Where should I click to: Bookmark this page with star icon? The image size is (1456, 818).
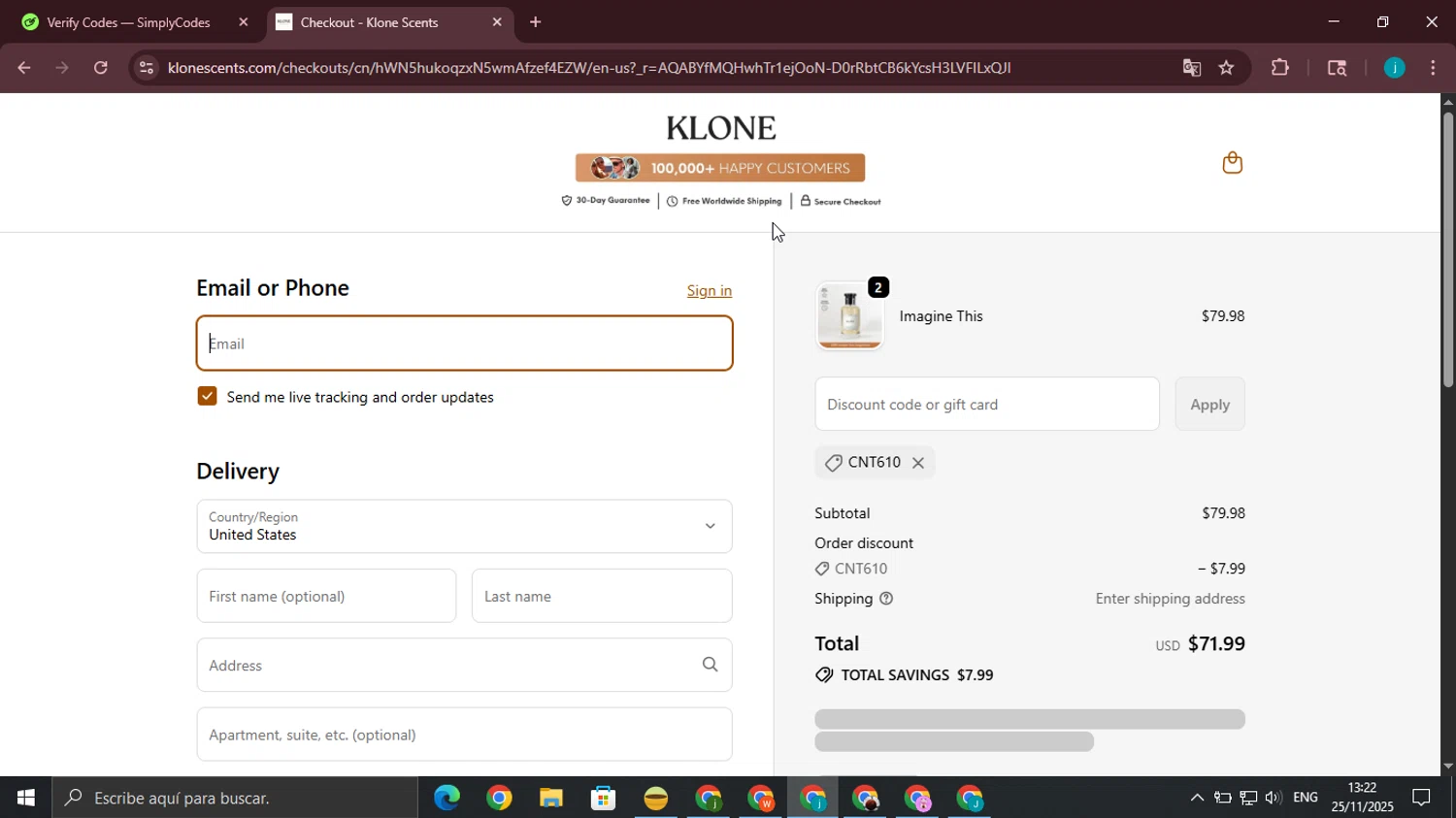(1226, 68)
